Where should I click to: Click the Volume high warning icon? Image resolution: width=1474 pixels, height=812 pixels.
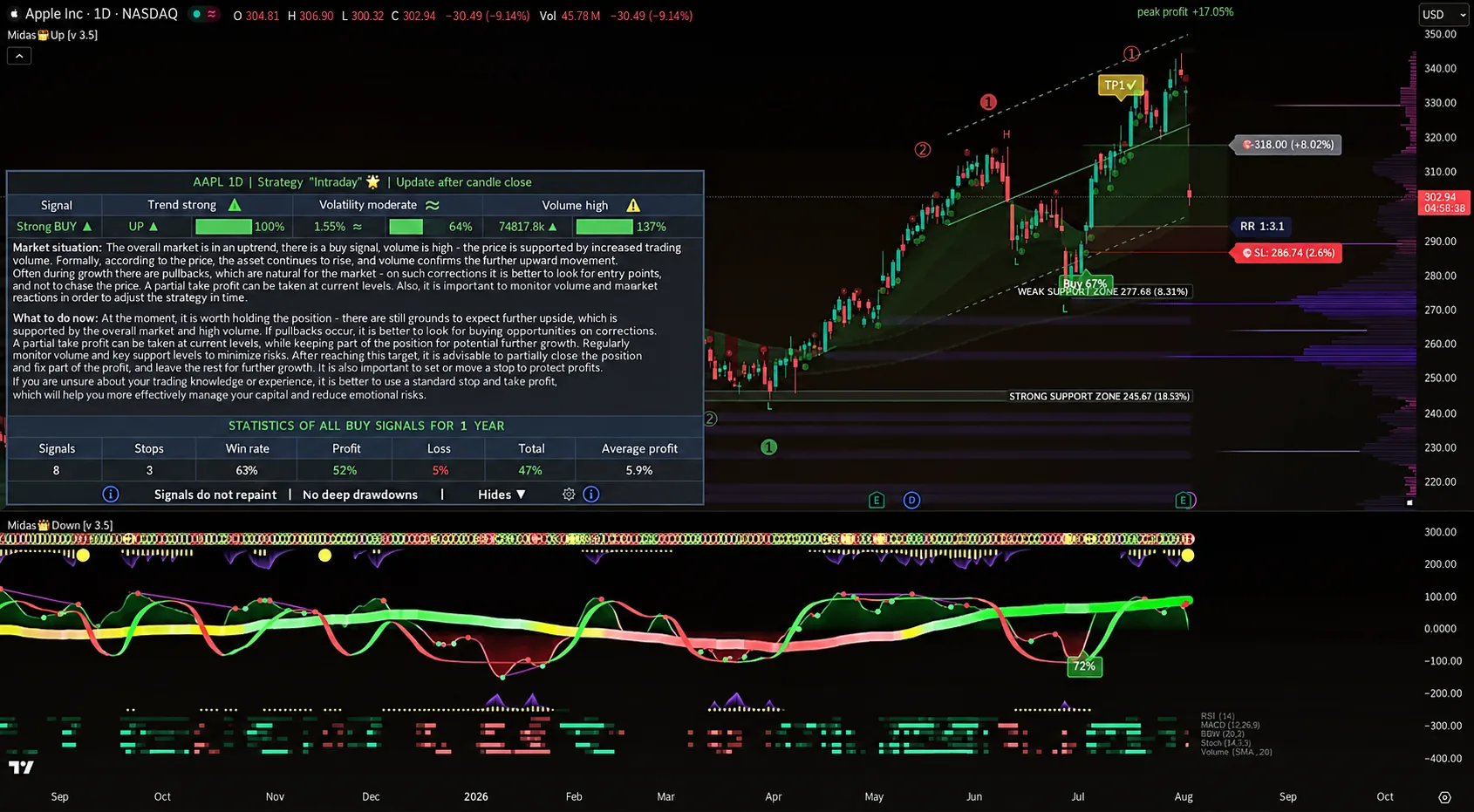click(633, 205)
